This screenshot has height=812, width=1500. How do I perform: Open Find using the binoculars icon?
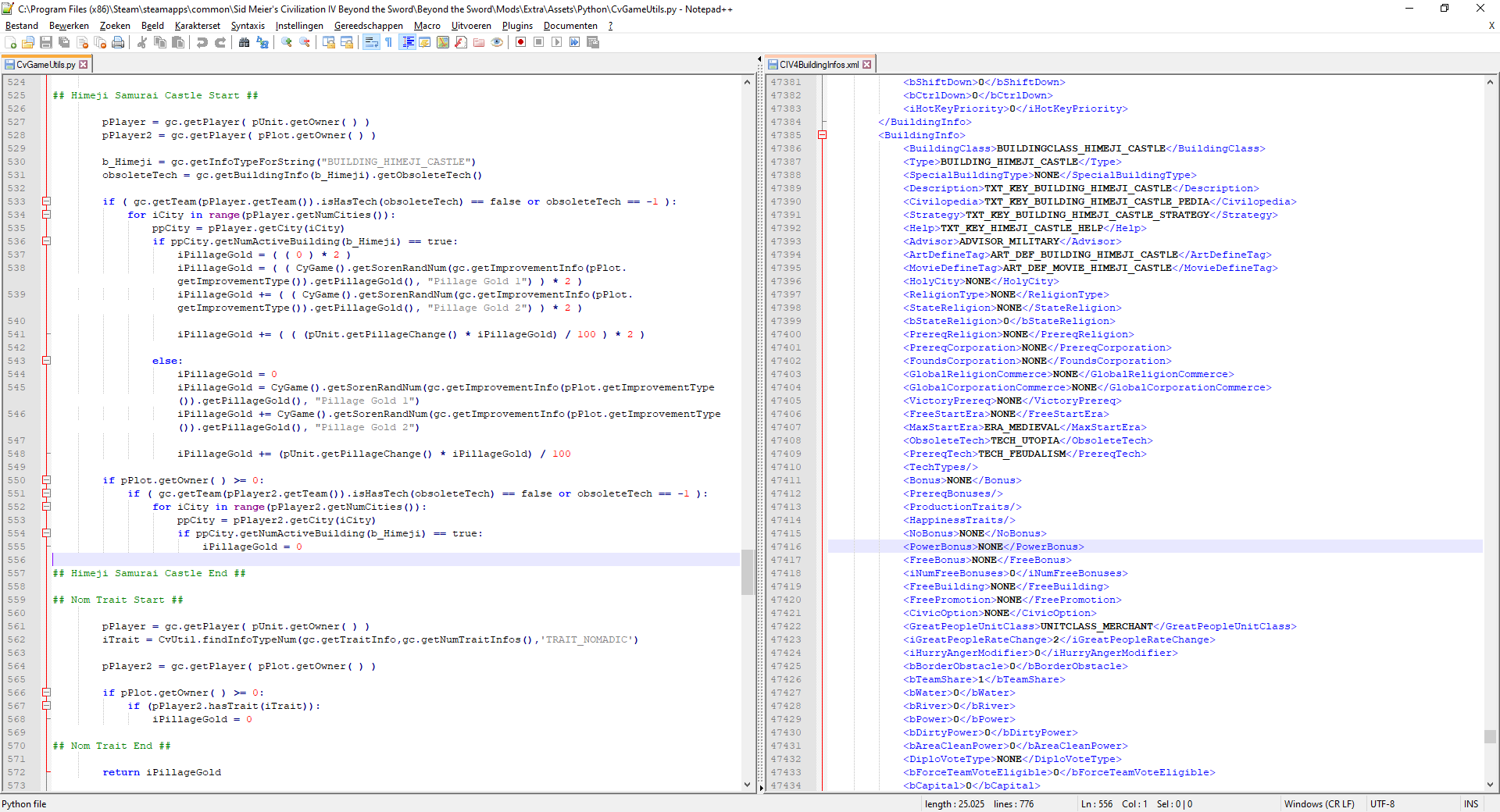coord(245,42)
